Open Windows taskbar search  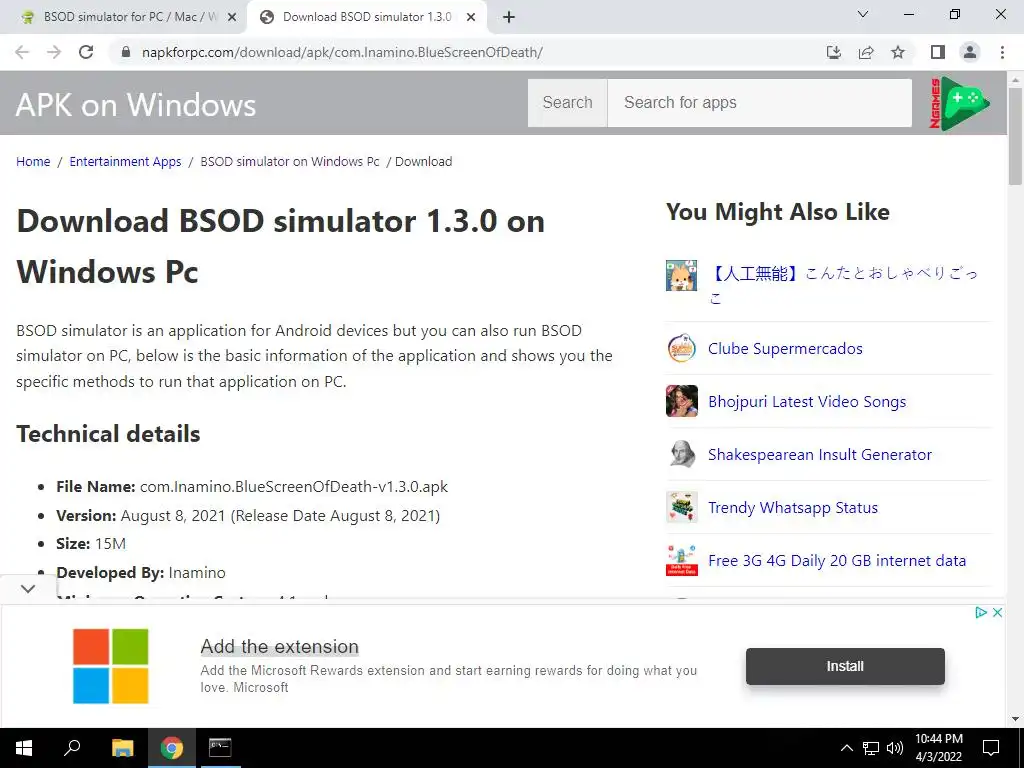tap(72, 748)
